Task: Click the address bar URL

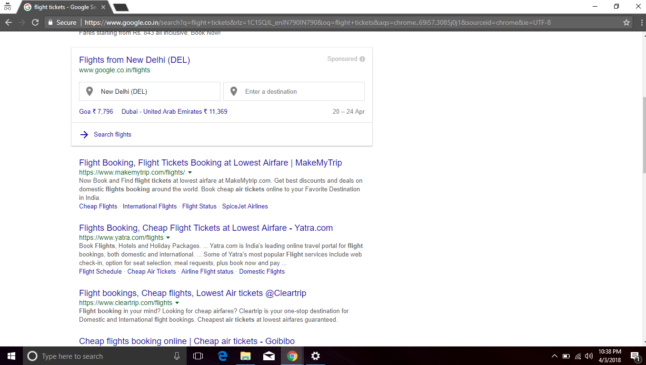Action: (x=317, y=23)
